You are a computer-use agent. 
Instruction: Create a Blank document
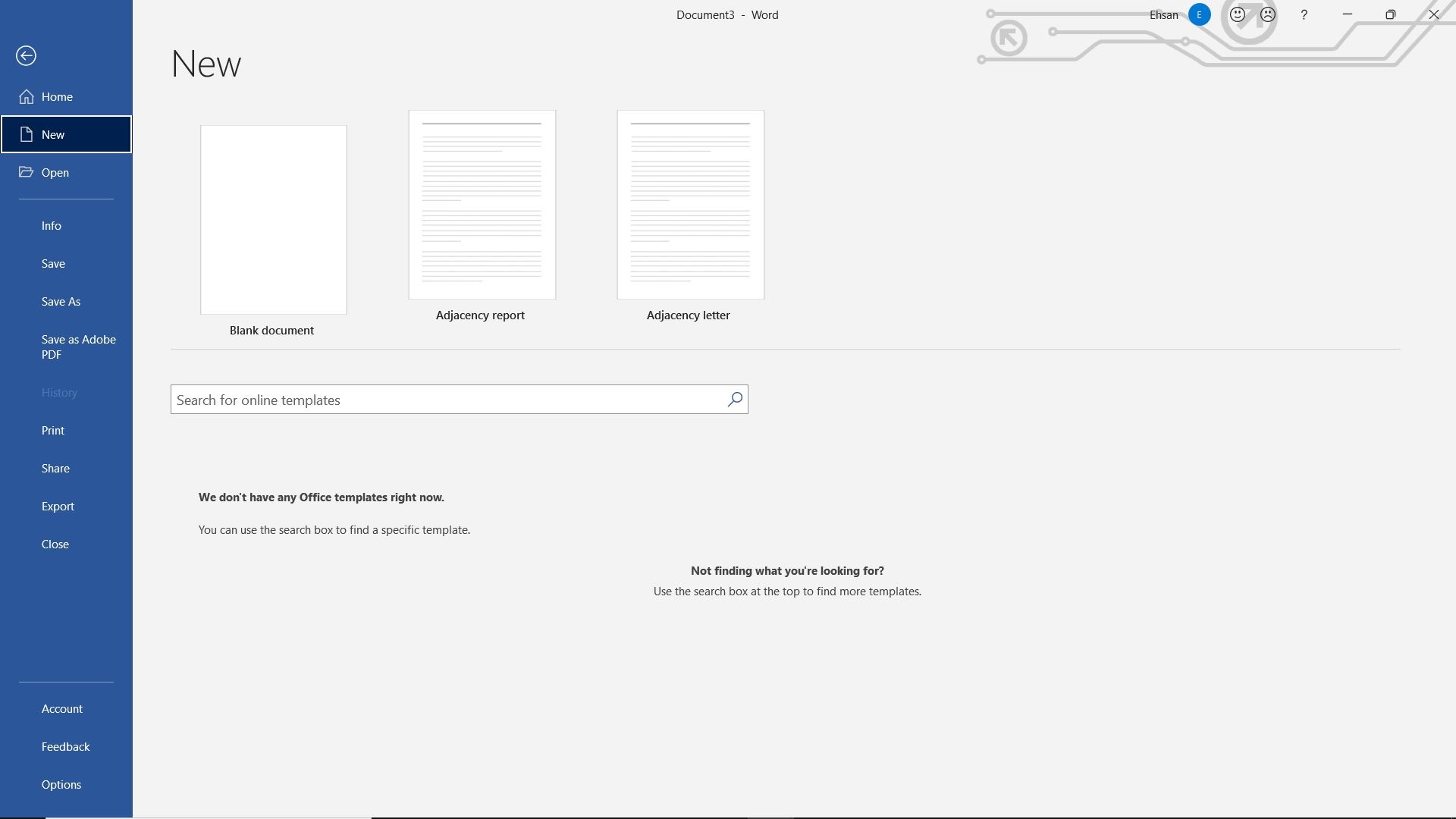point(273,220)
